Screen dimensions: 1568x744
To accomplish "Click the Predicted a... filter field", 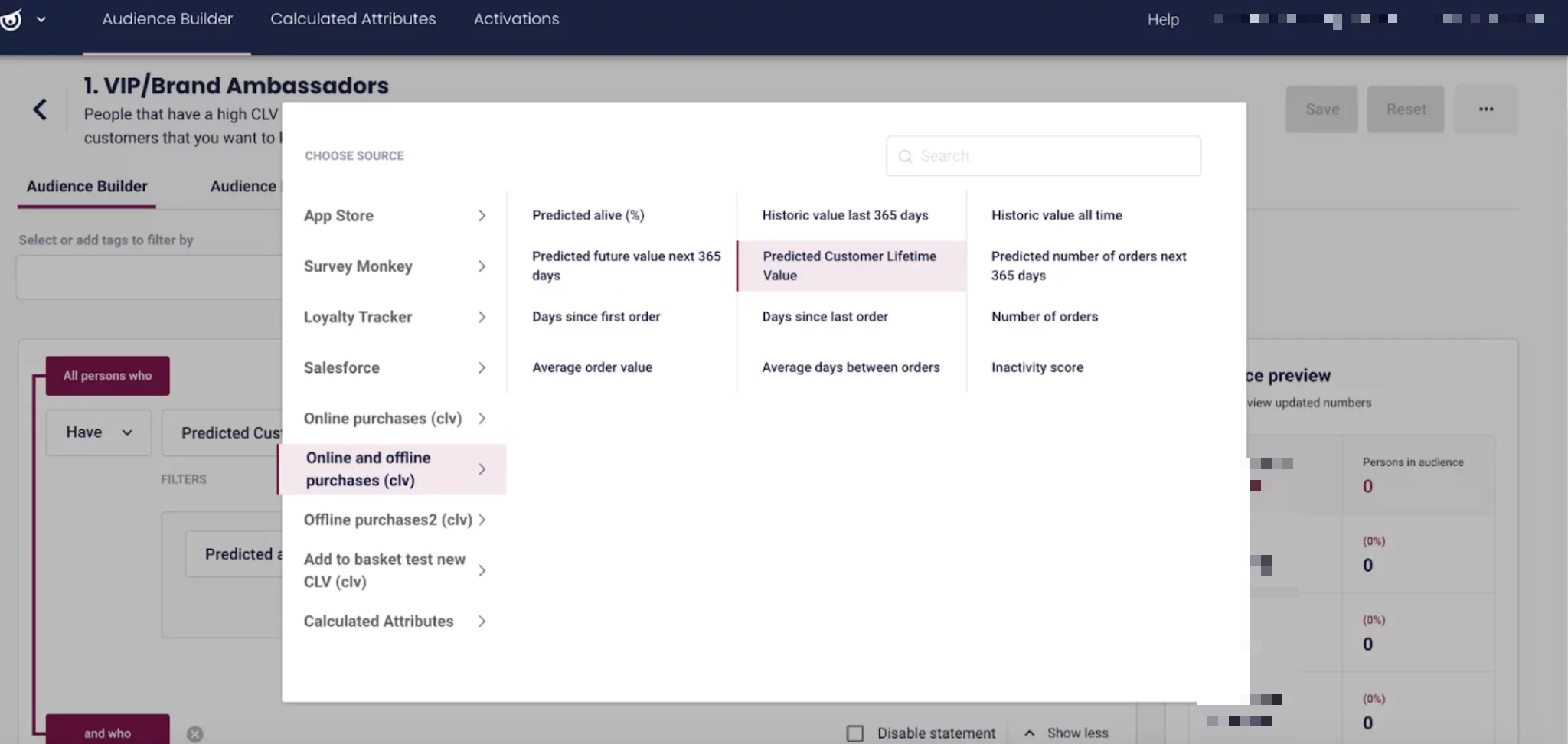I will 234,554.
